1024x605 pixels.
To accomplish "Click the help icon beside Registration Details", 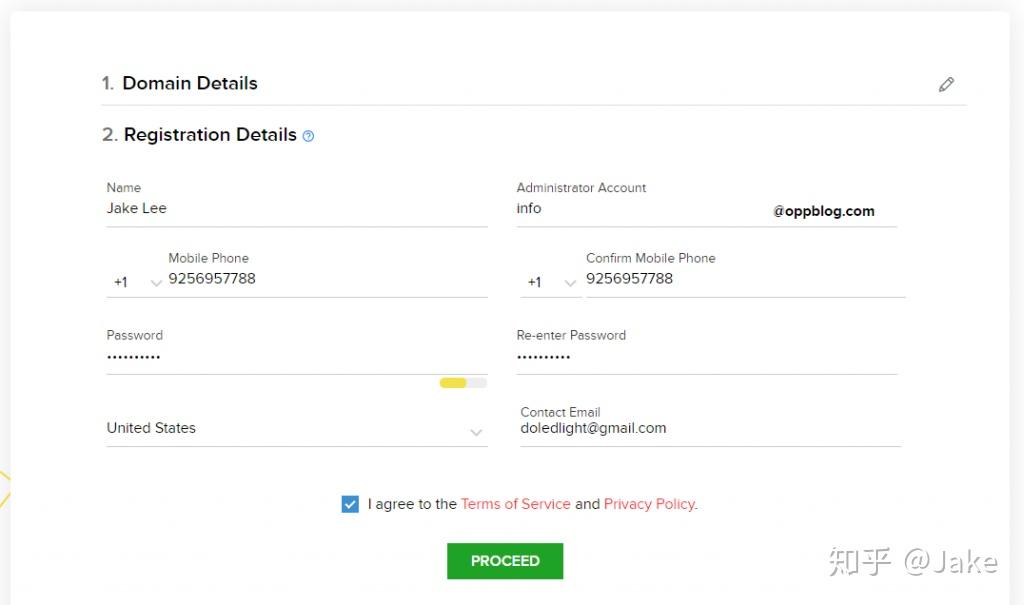I will coord(308,136).
